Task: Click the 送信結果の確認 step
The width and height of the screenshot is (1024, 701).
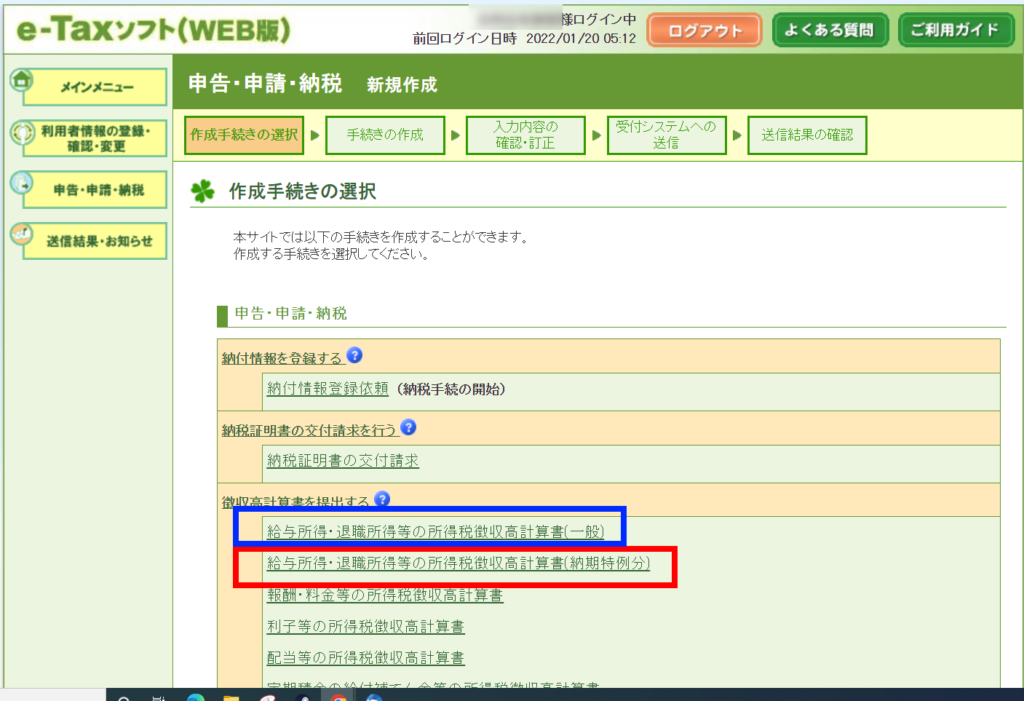Action: click(807, 135)
